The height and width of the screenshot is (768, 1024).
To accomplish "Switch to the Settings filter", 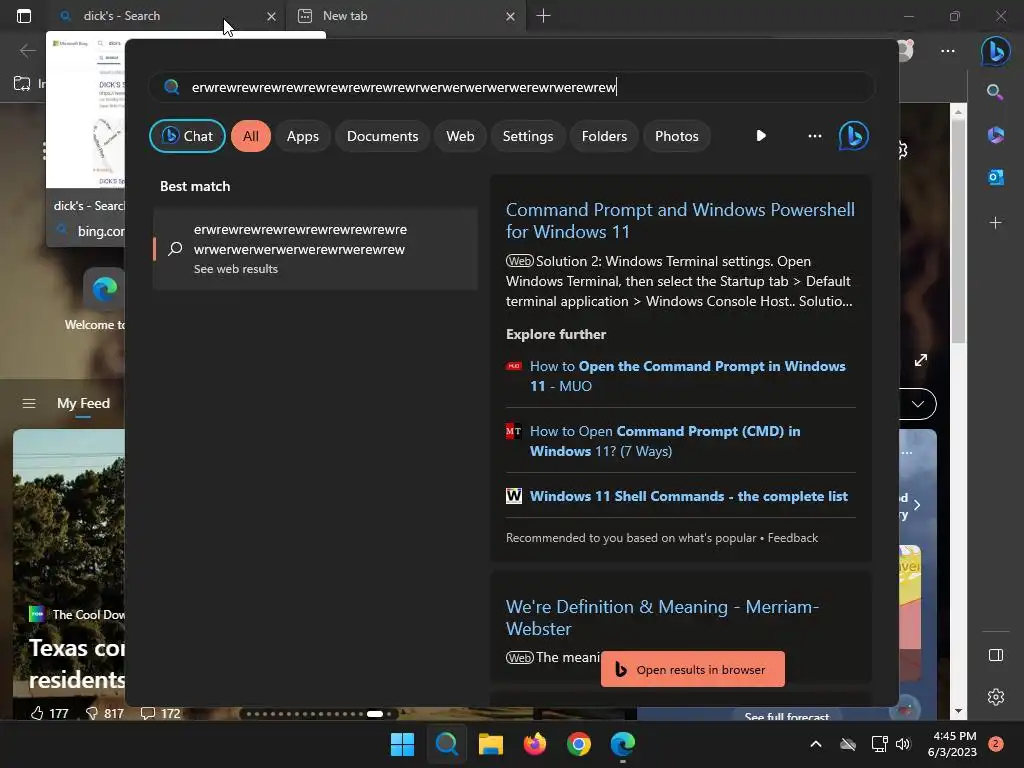I will pos(528,136).
